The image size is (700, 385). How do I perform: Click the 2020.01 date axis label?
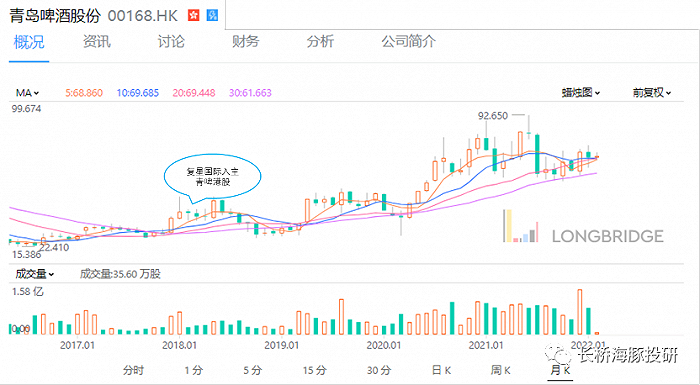coord(384,345)
